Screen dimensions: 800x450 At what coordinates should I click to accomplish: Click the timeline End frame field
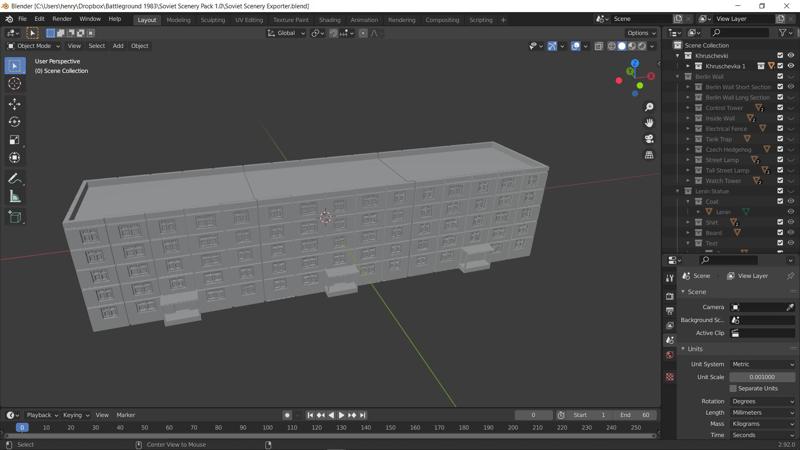pyautogui.click(x=637, y=415)
